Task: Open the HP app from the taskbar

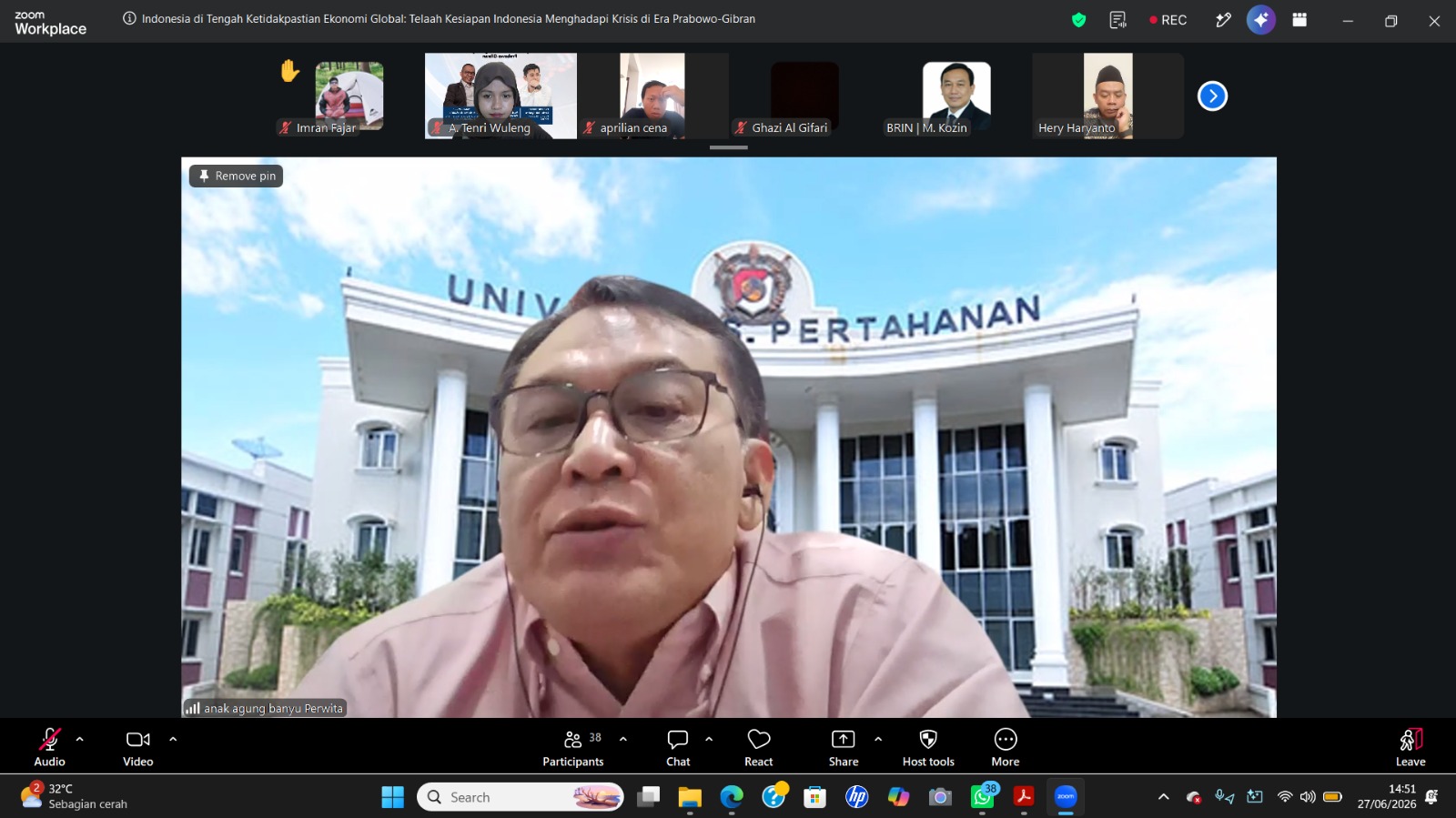Action: [857, 797]
